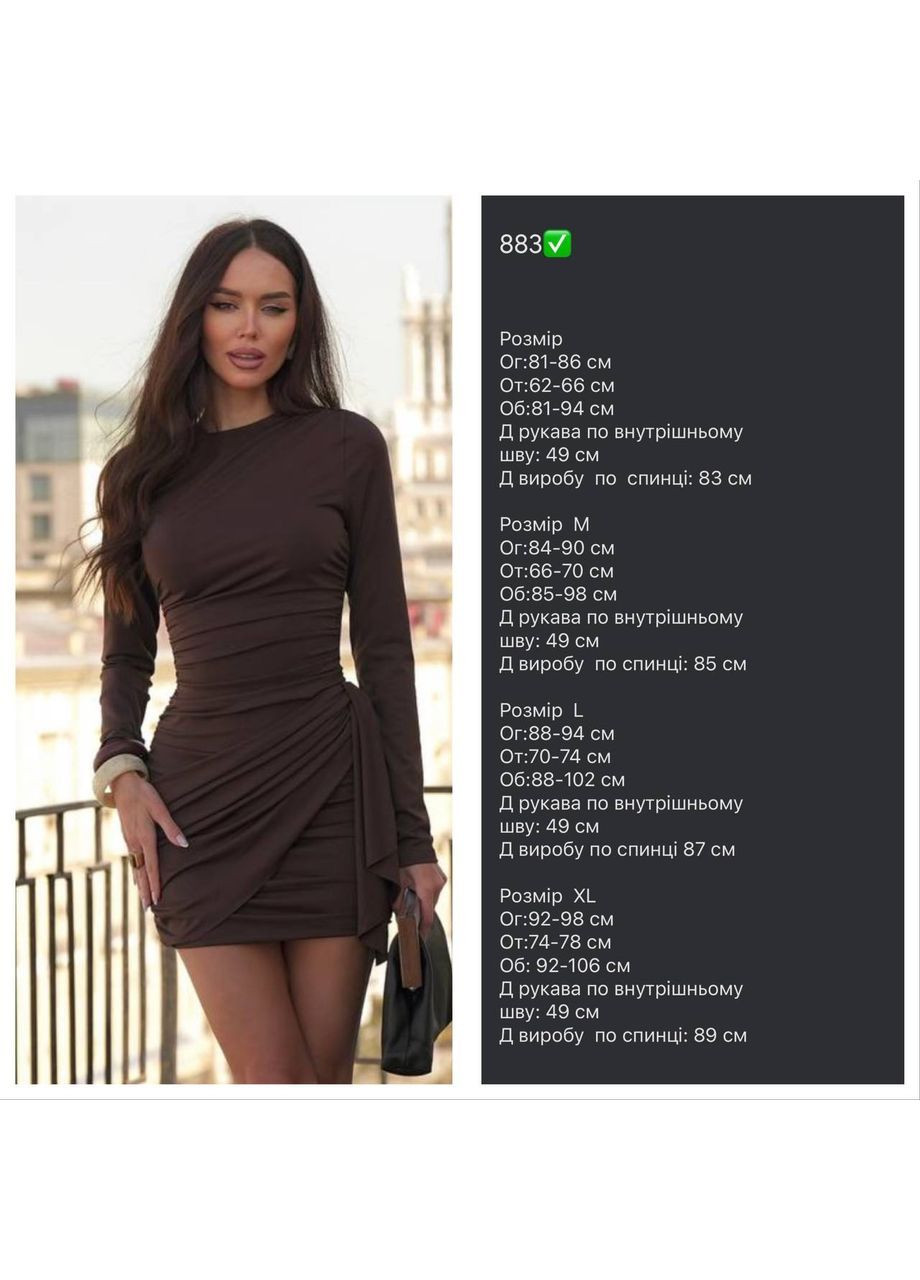Click the 'Ог:84-90 см' line under size M
This screenshot has width=920, height=1280.
(557, 548)
